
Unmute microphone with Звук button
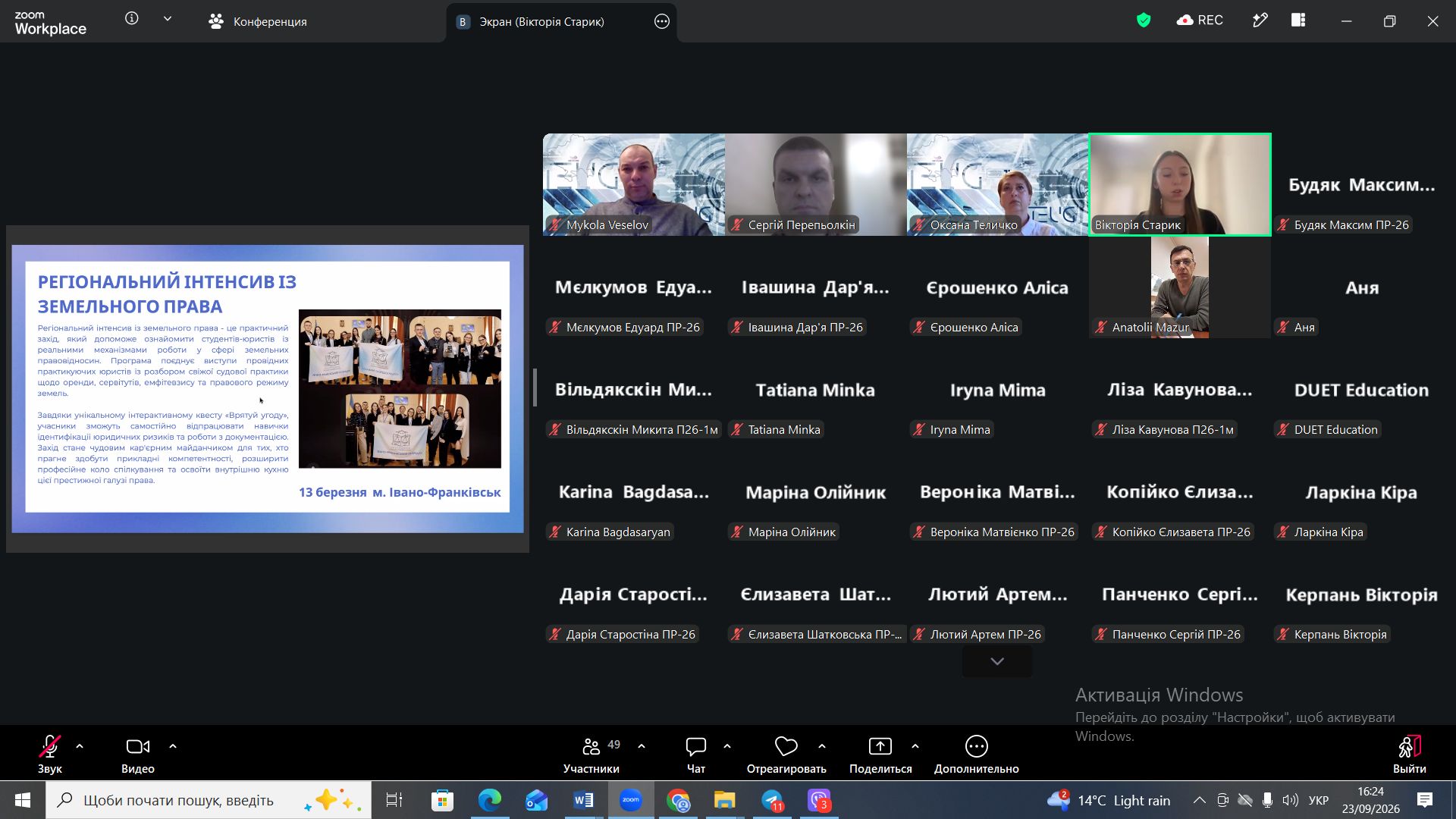(50, 755)
